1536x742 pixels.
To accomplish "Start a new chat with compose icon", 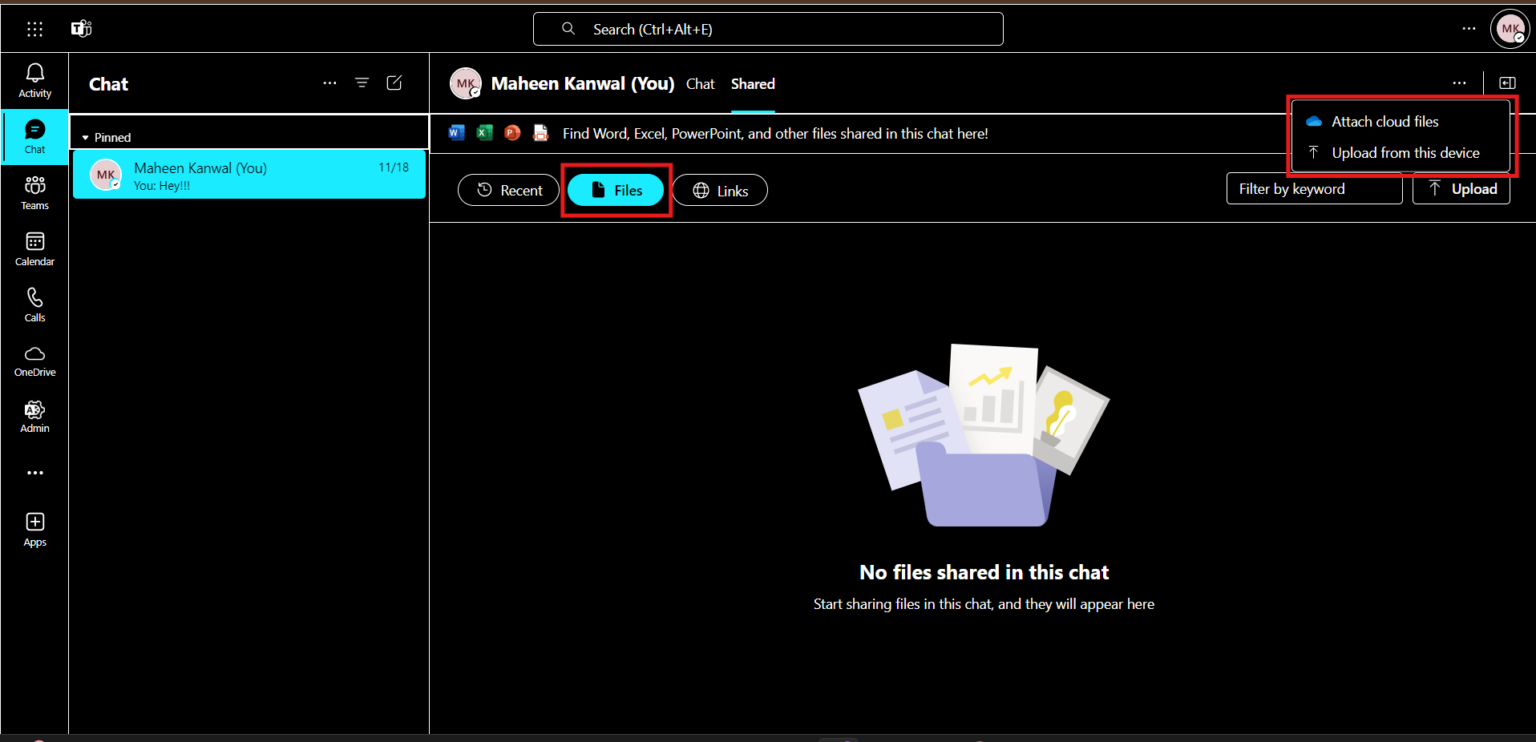I will click(x=394, y=83).
